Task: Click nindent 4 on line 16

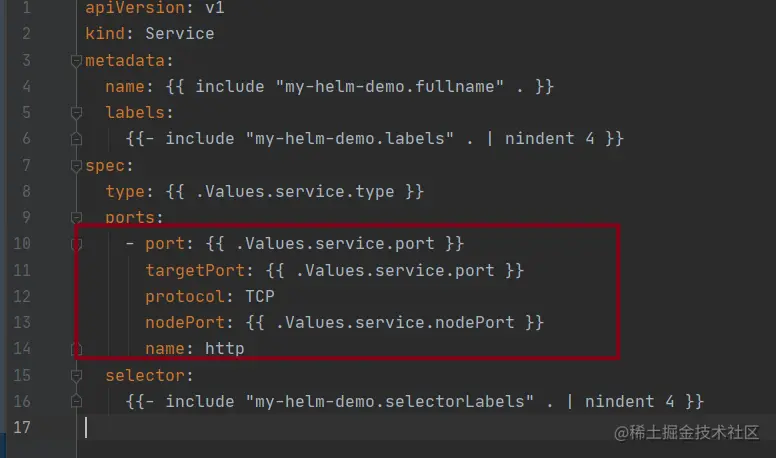Action: 630,402
